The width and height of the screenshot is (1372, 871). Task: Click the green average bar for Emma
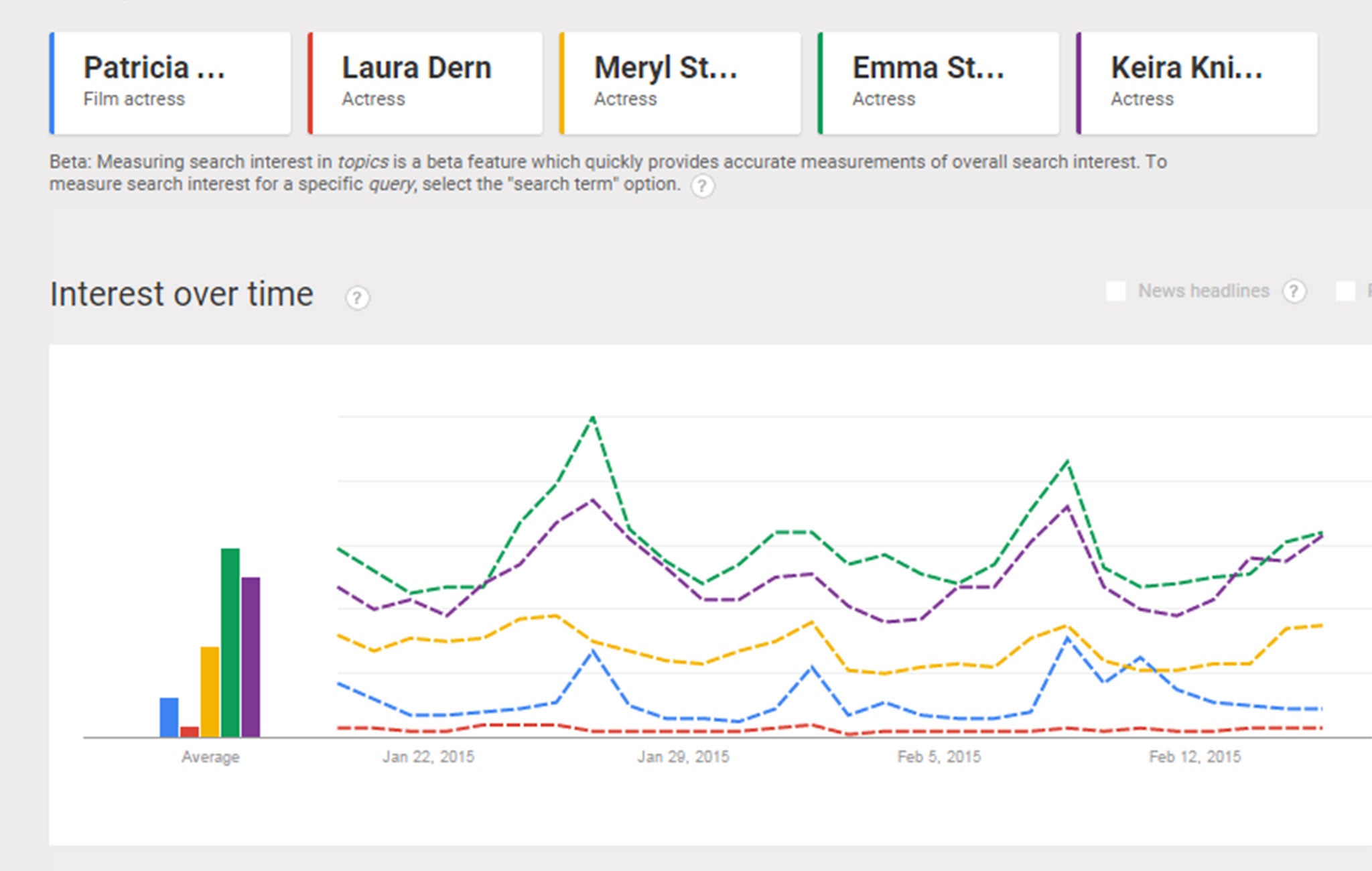(230, 643)
